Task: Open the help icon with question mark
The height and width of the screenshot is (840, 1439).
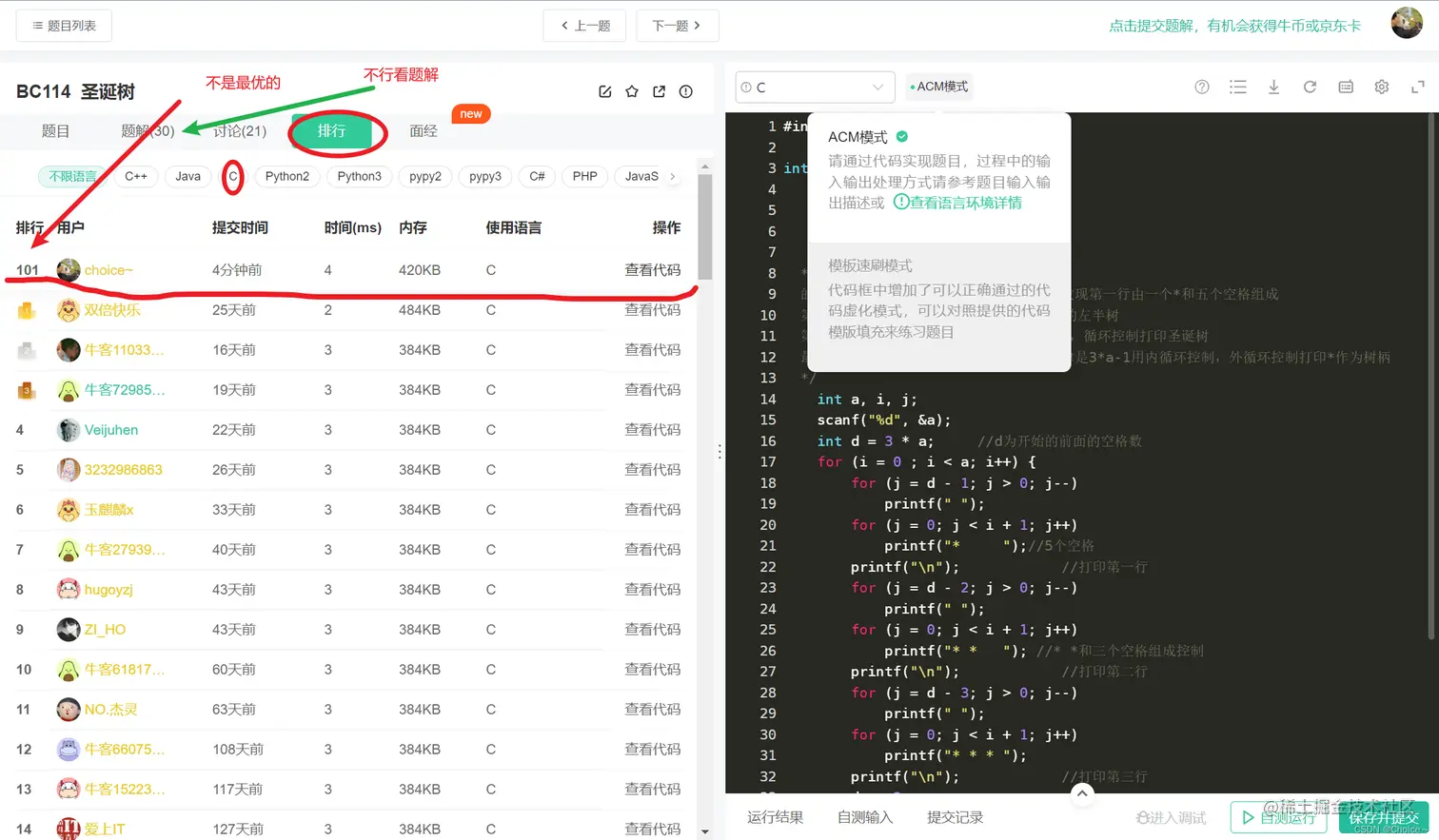Action: click(1201, 87)
